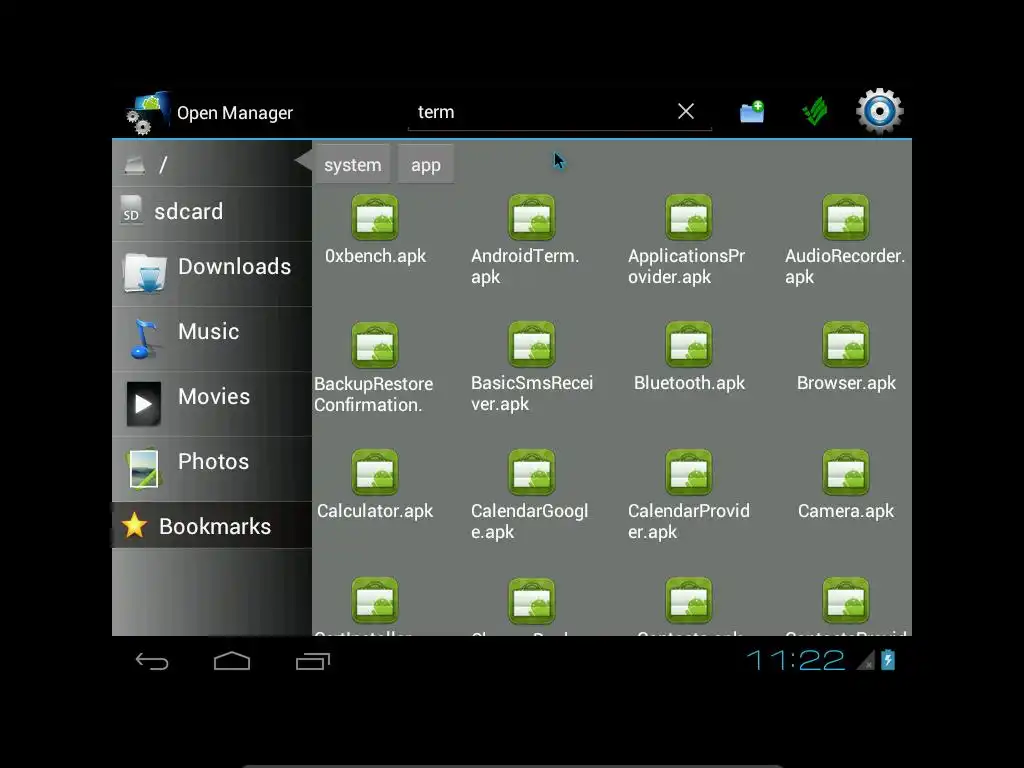Open the 0xbench.apk file icon
Viewport: 1024px width, 768px height.
click(x=375, y=217)
